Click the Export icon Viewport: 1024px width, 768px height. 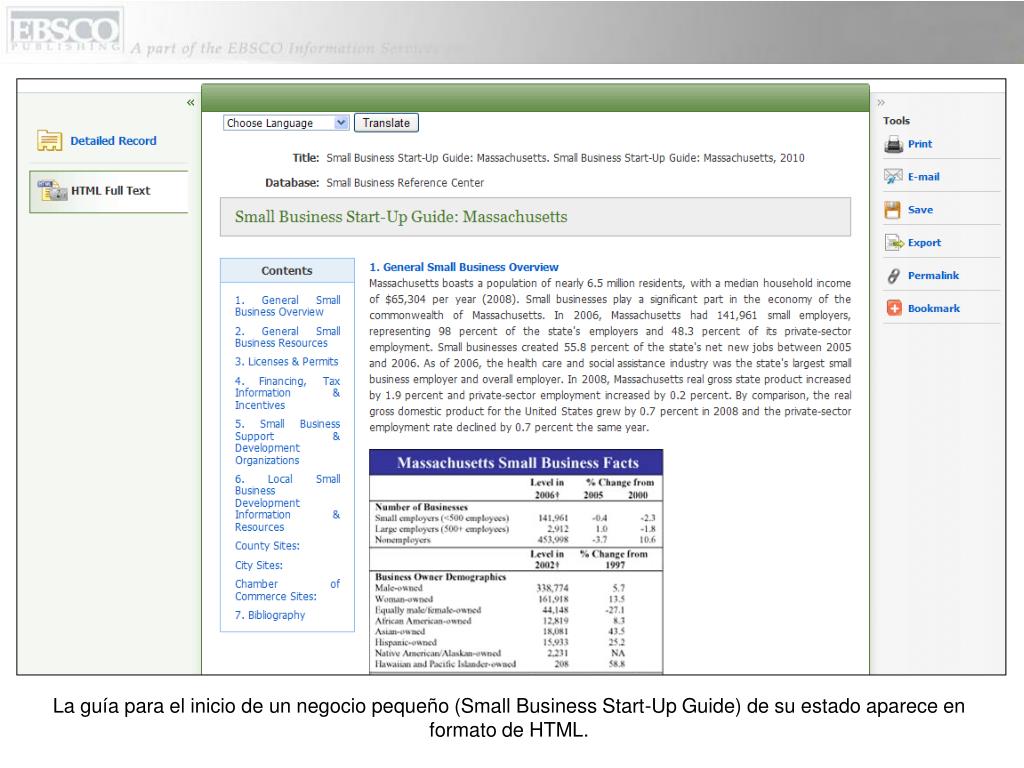893,243
